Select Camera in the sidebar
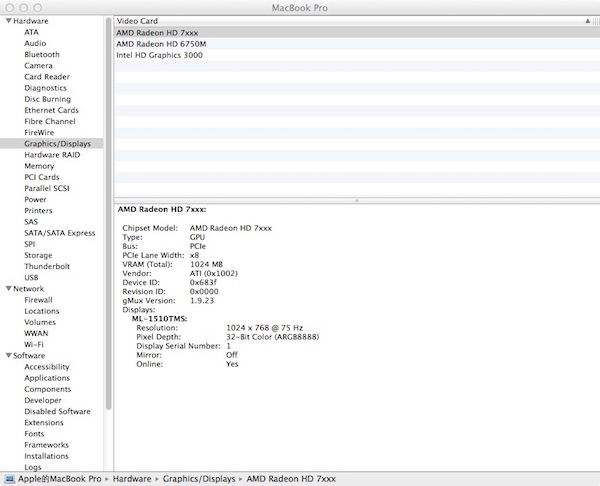The image size is (600, 486). (x=38, y=65)
